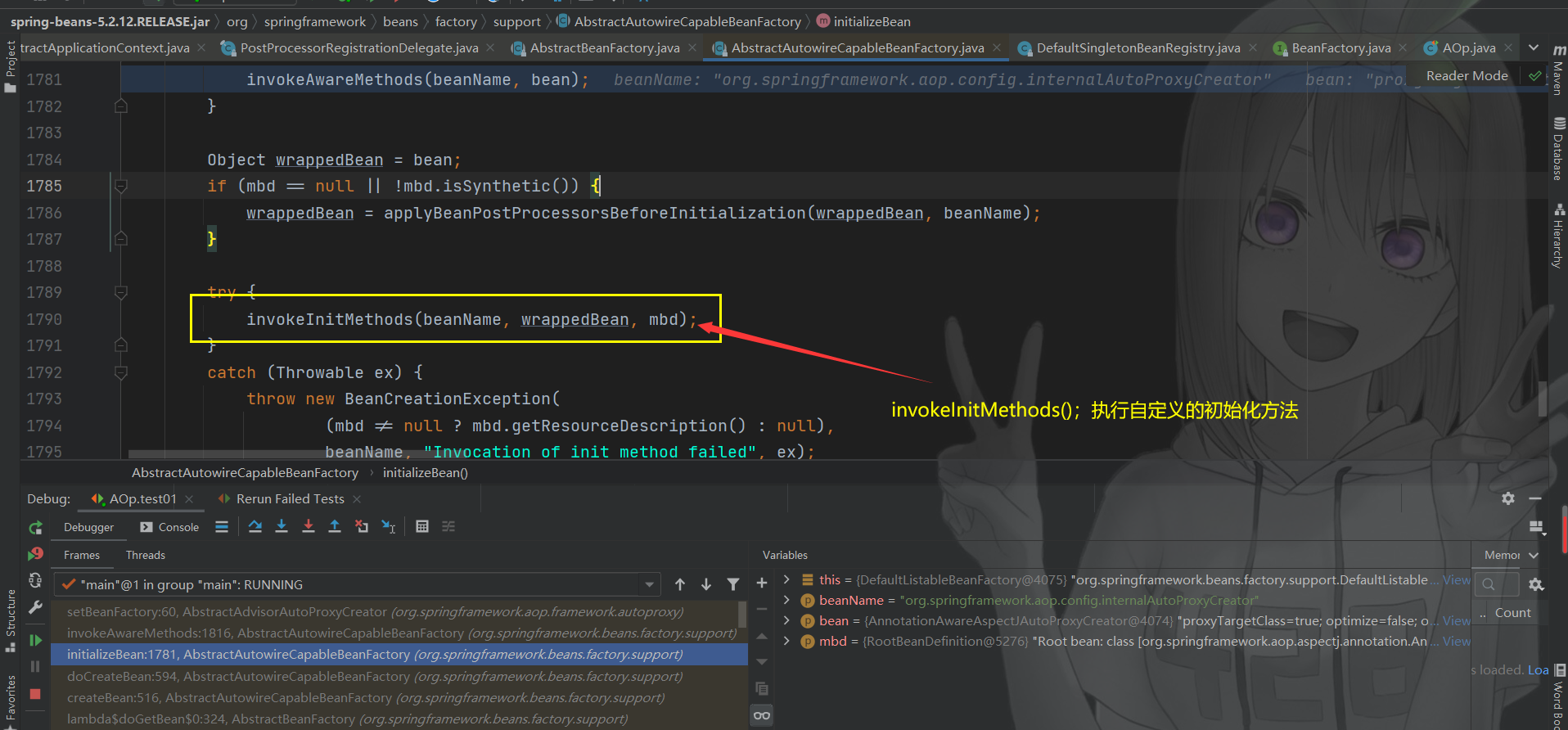Image resolution: width=1568 pixels, height=730 pixels.
Task: Expand the beanName variable node
Action: pos(786,600)
